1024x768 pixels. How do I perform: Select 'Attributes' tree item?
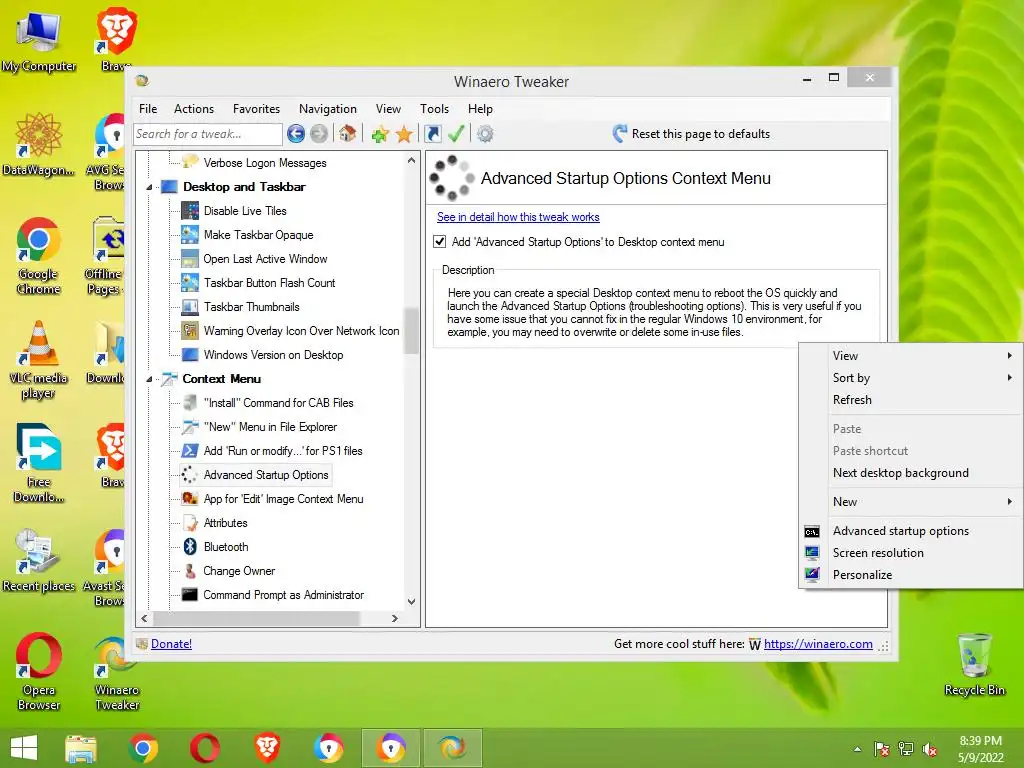click(x=225, y=523)
